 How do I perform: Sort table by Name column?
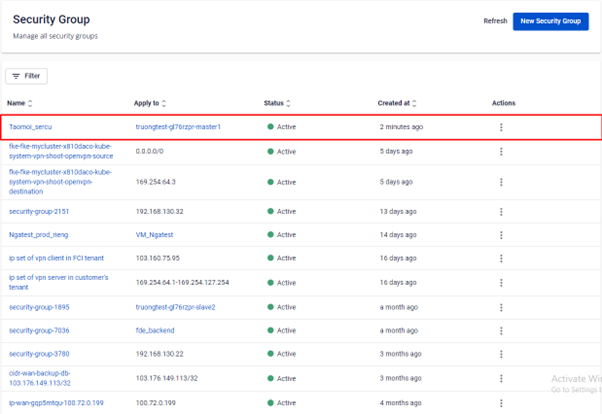tap(29, 103)
